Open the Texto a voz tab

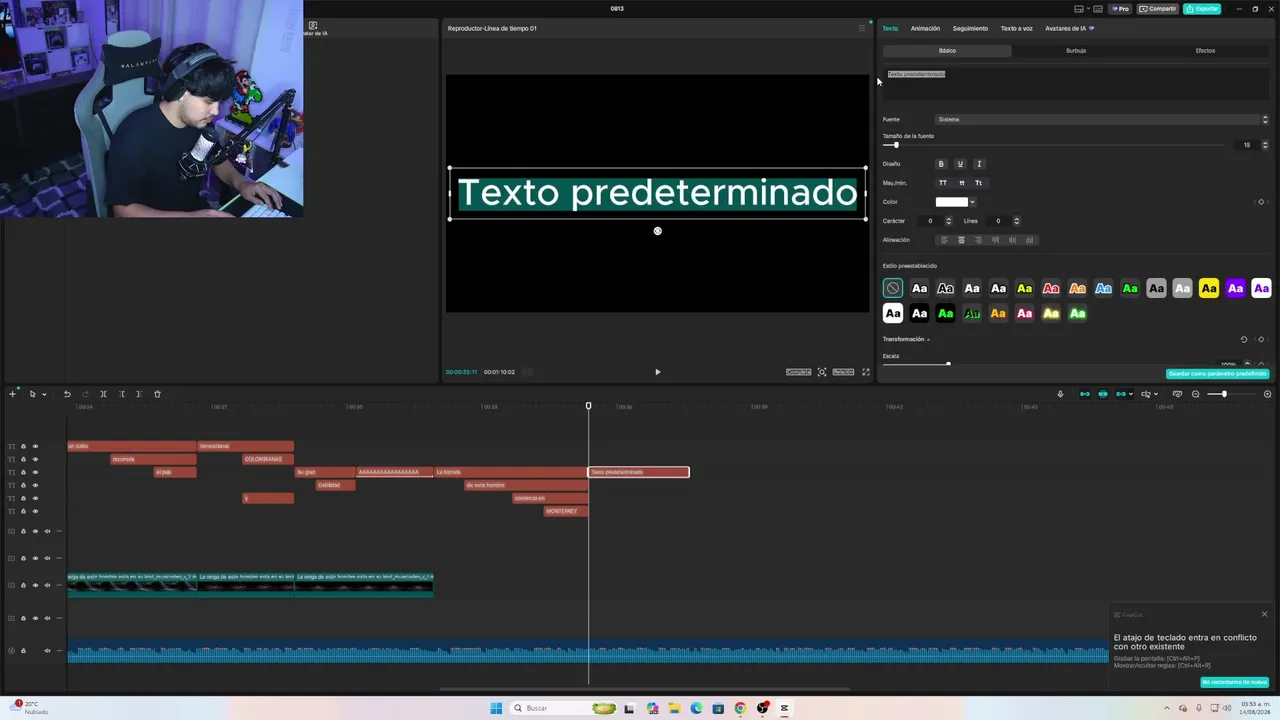coord(1017,28)
